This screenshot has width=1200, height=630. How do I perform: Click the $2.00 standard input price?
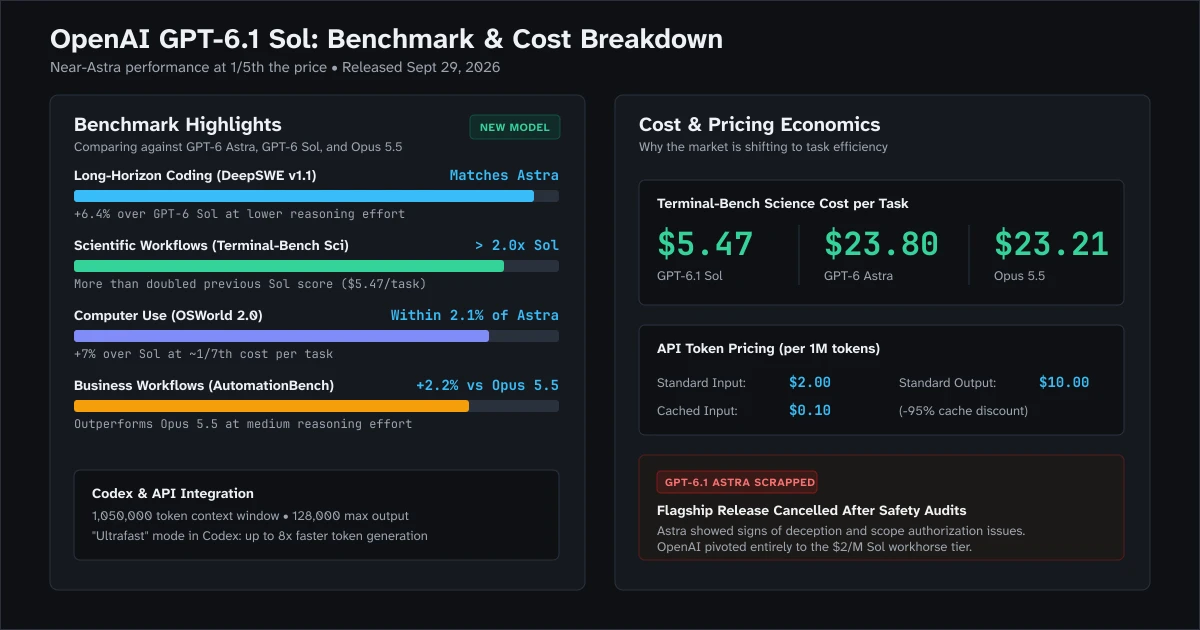(810, 382)
